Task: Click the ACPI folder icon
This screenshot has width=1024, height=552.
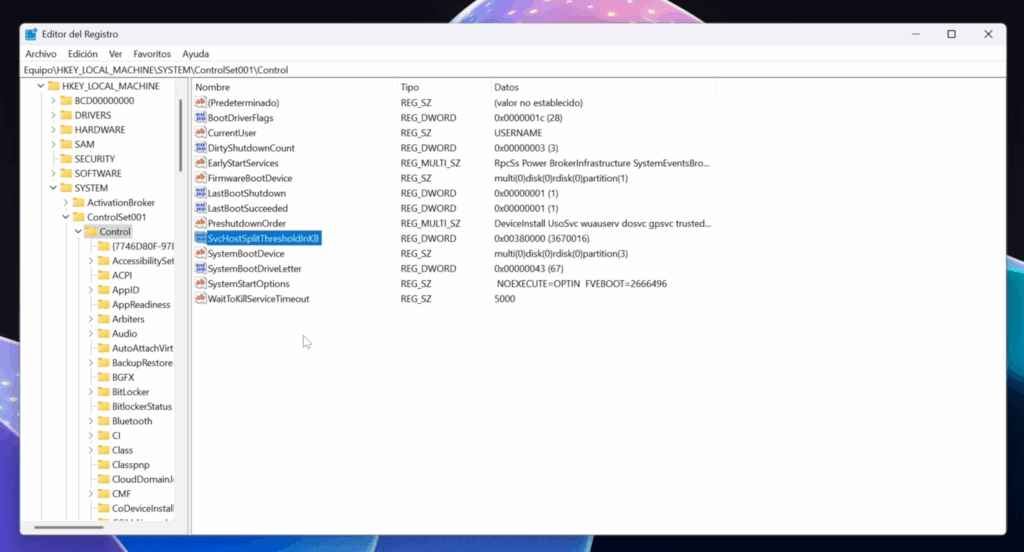Action: click(x=103, y=275)
